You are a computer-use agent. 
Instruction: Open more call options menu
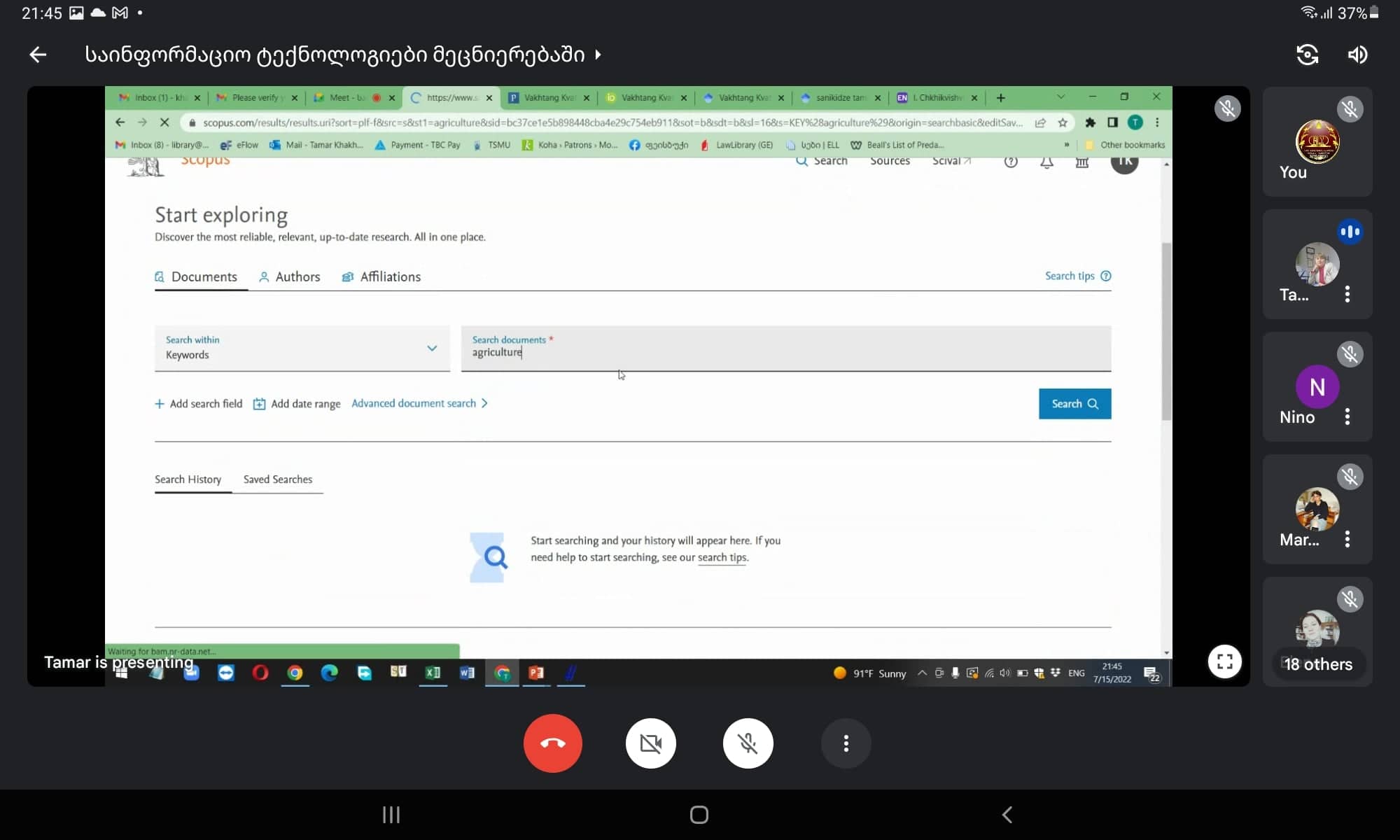[846, 743]
